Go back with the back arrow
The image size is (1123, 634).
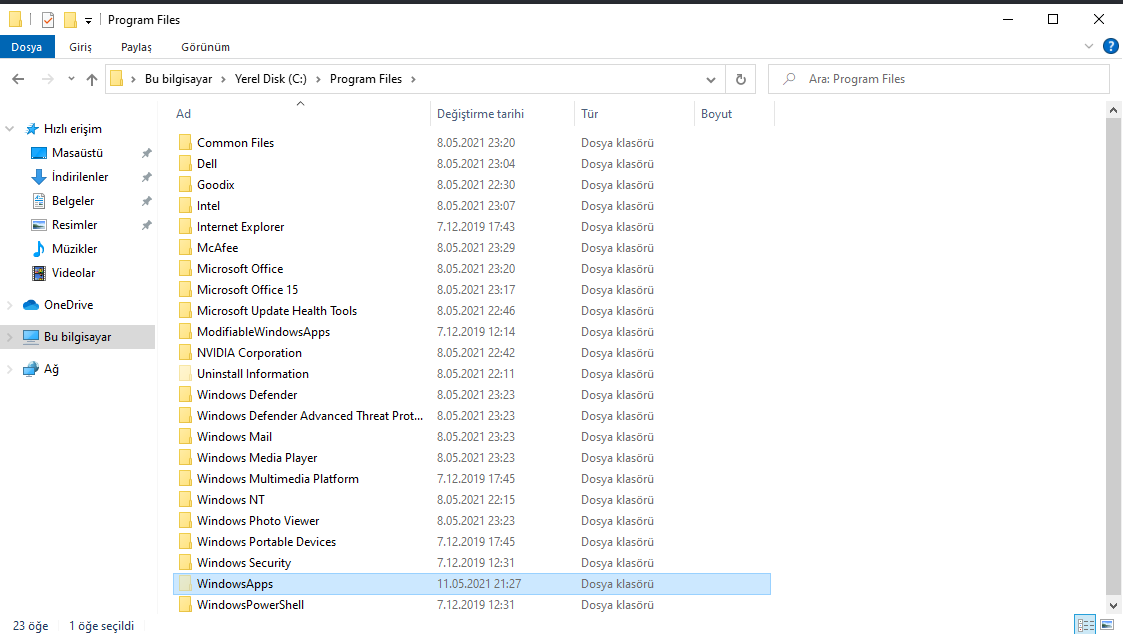[x=19, y=79]
